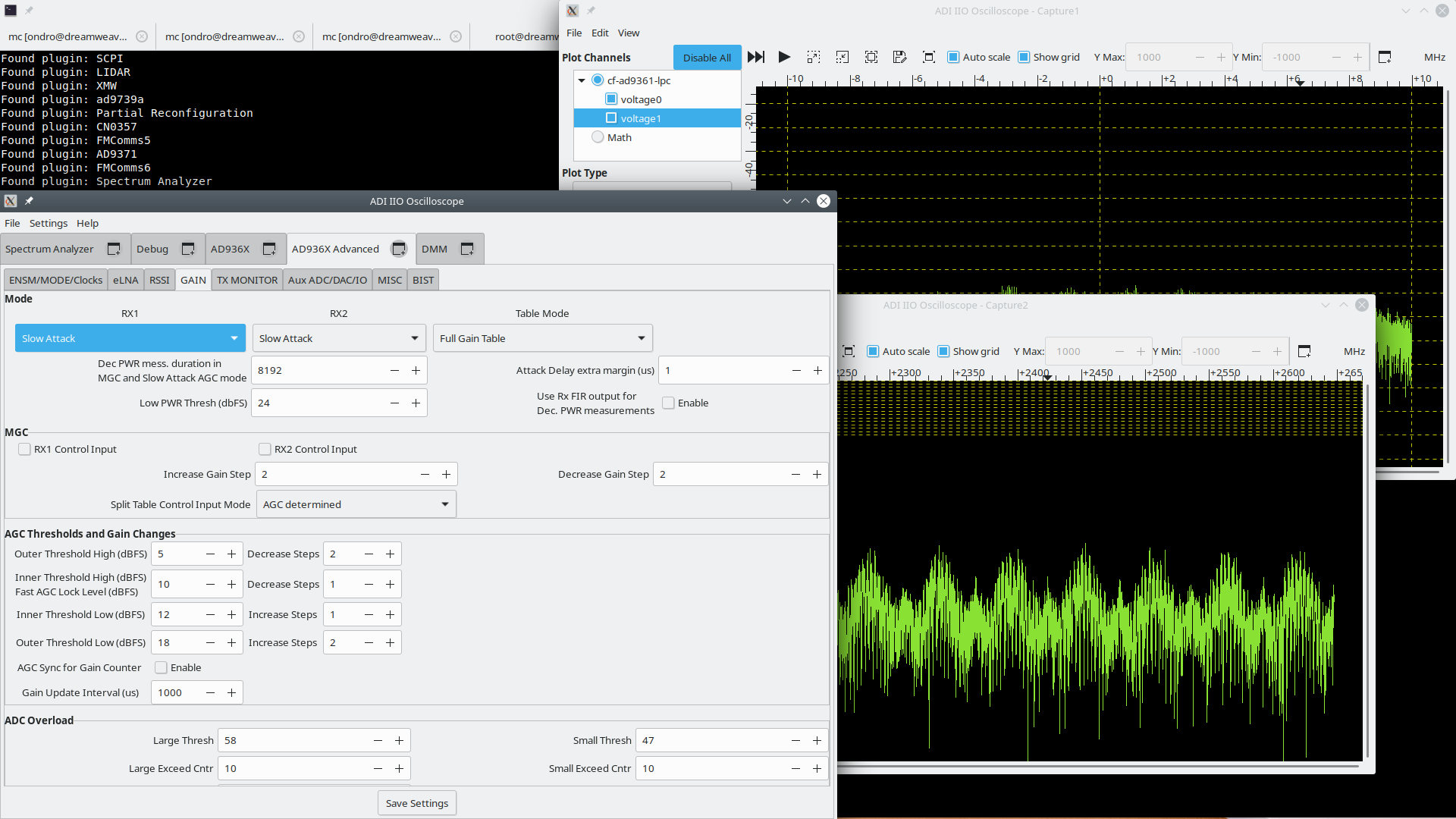The image size is (1456, 819).
Task: Toggle Show grid checkbox in Capture1
Action: 1024,57
